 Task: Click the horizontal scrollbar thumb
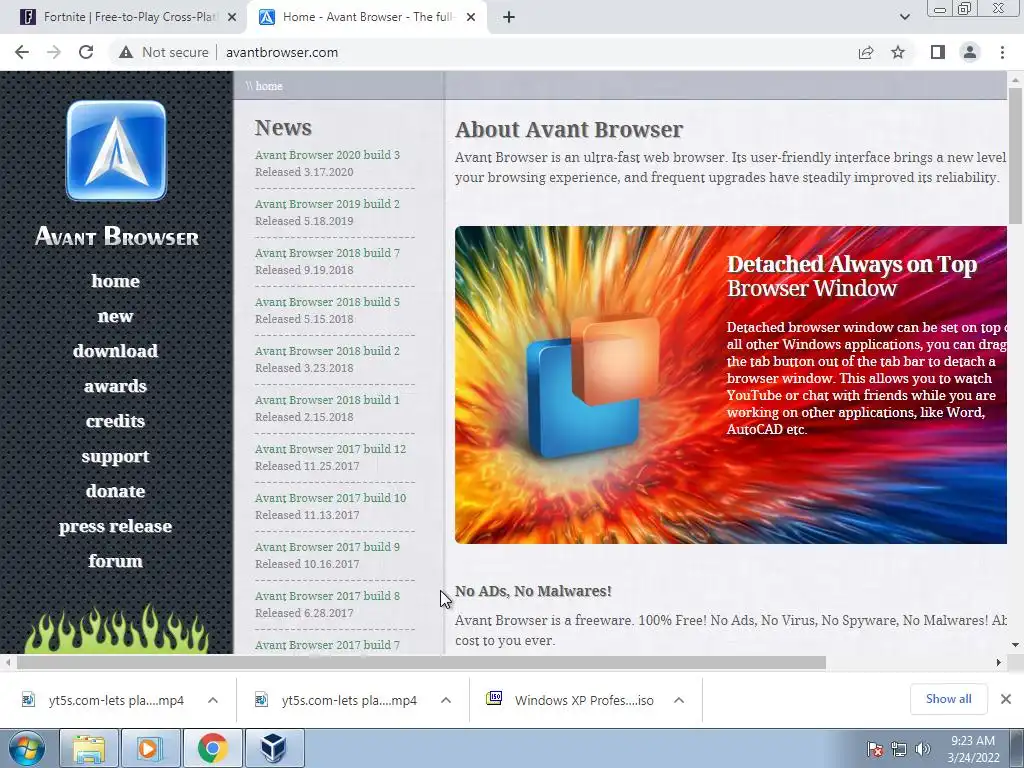coord(421,663)
